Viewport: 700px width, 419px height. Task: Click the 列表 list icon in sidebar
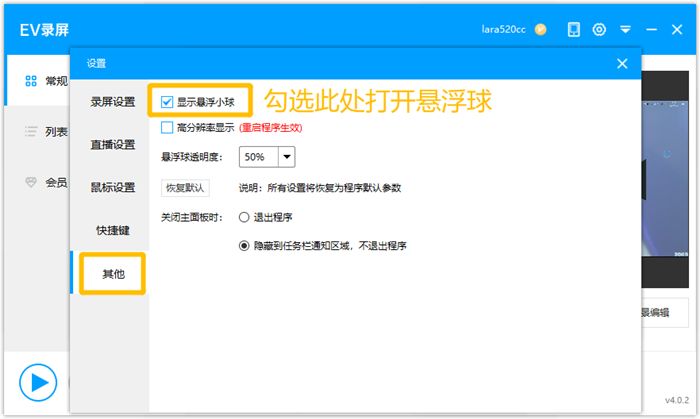coord(31,131)
